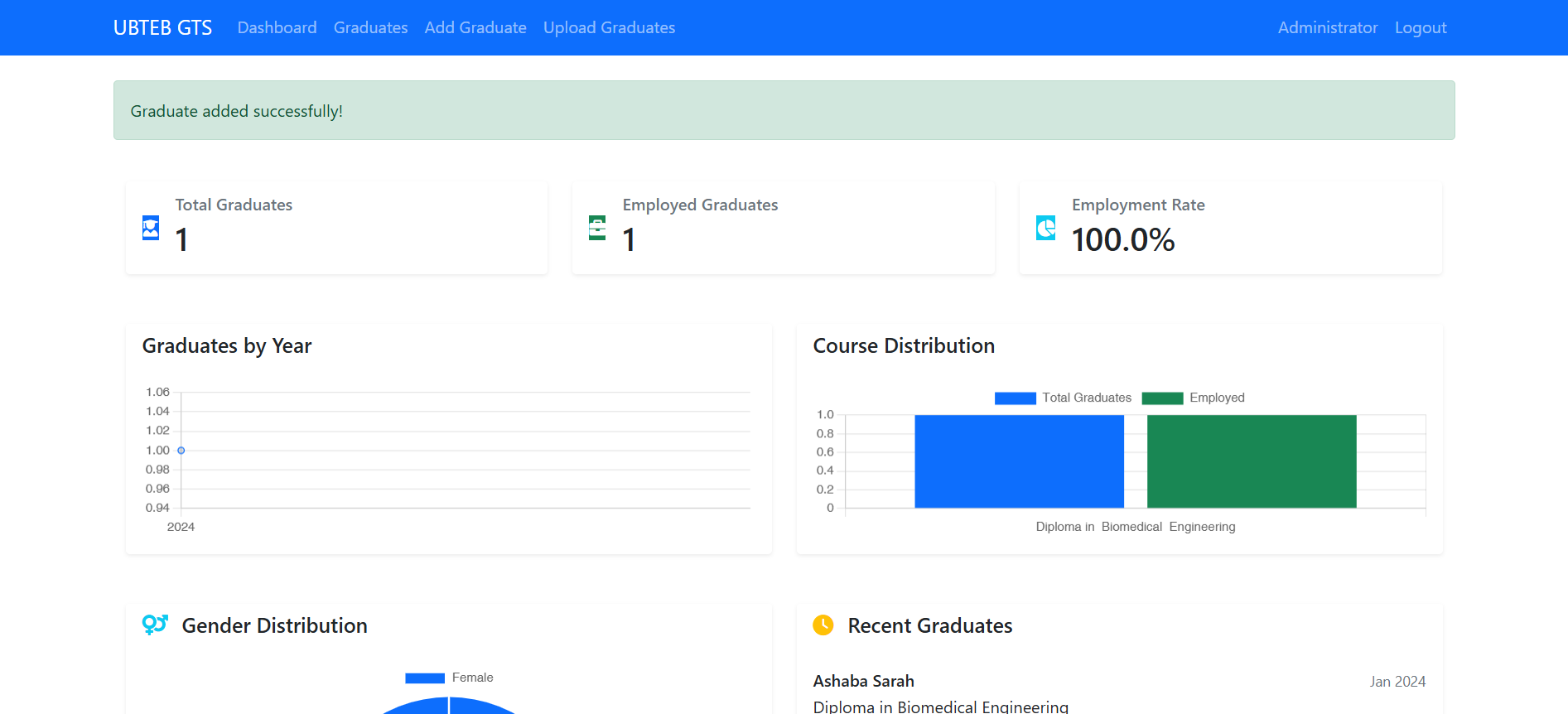Open the Administrator account link
The height and width of the screenshot is (714, 1568).
pyautogui.click(x=1327, y=27)
